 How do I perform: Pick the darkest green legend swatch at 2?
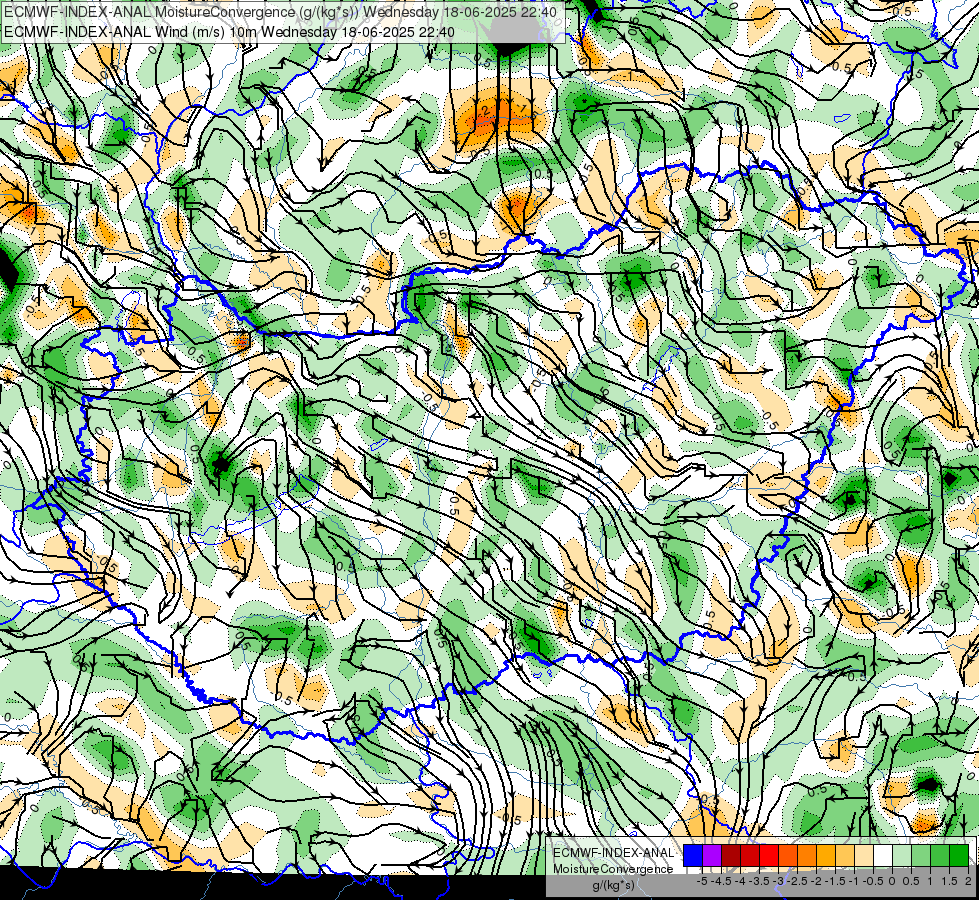point(959,855)
